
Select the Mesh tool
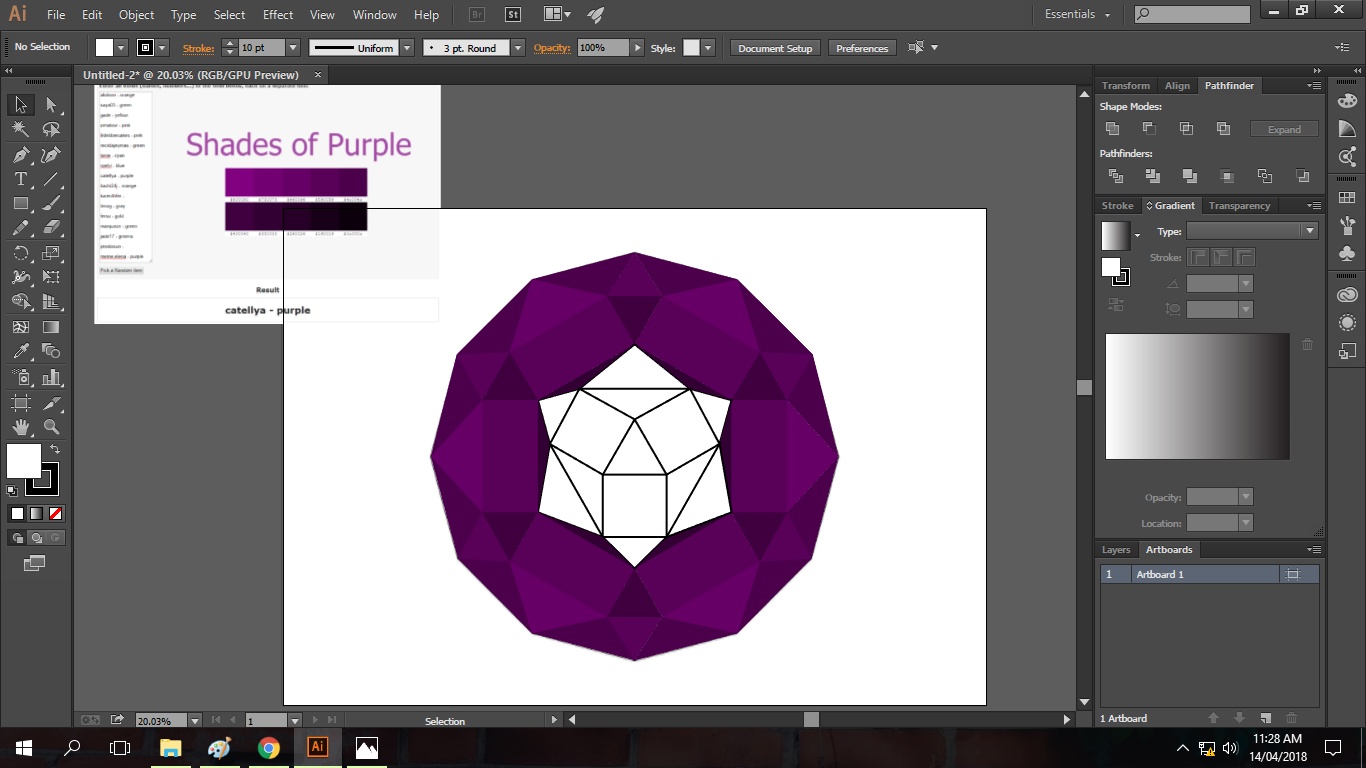point(20,327)
